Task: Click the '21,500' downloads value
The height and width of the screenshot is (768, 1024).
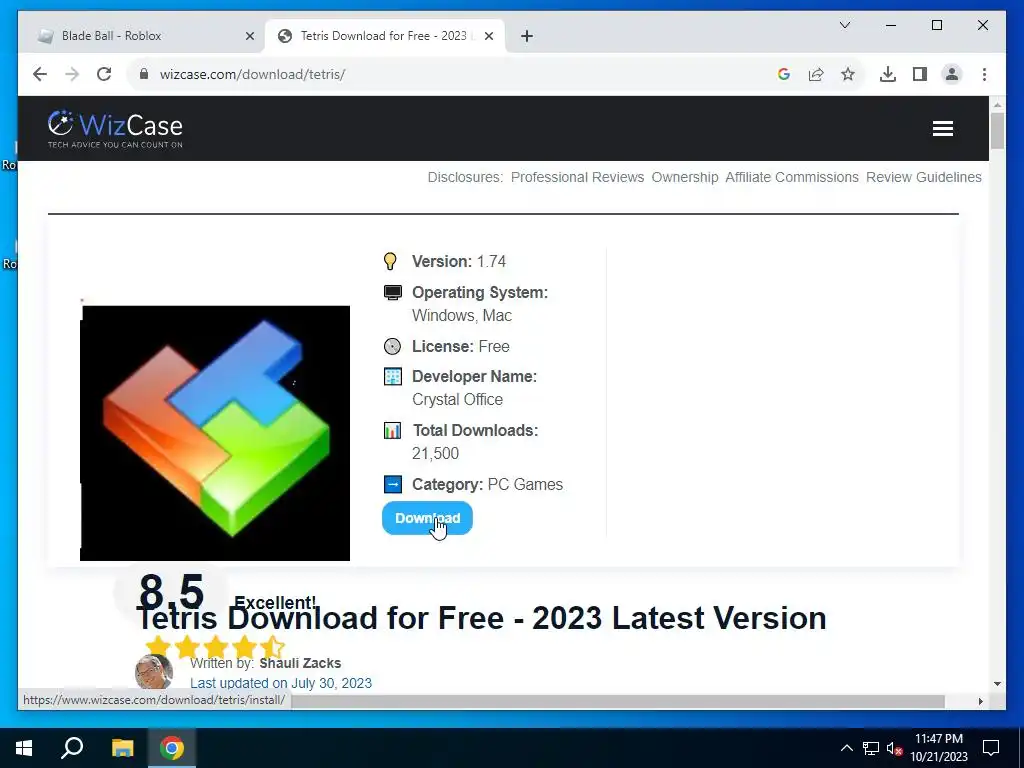Action: (436, 453)
